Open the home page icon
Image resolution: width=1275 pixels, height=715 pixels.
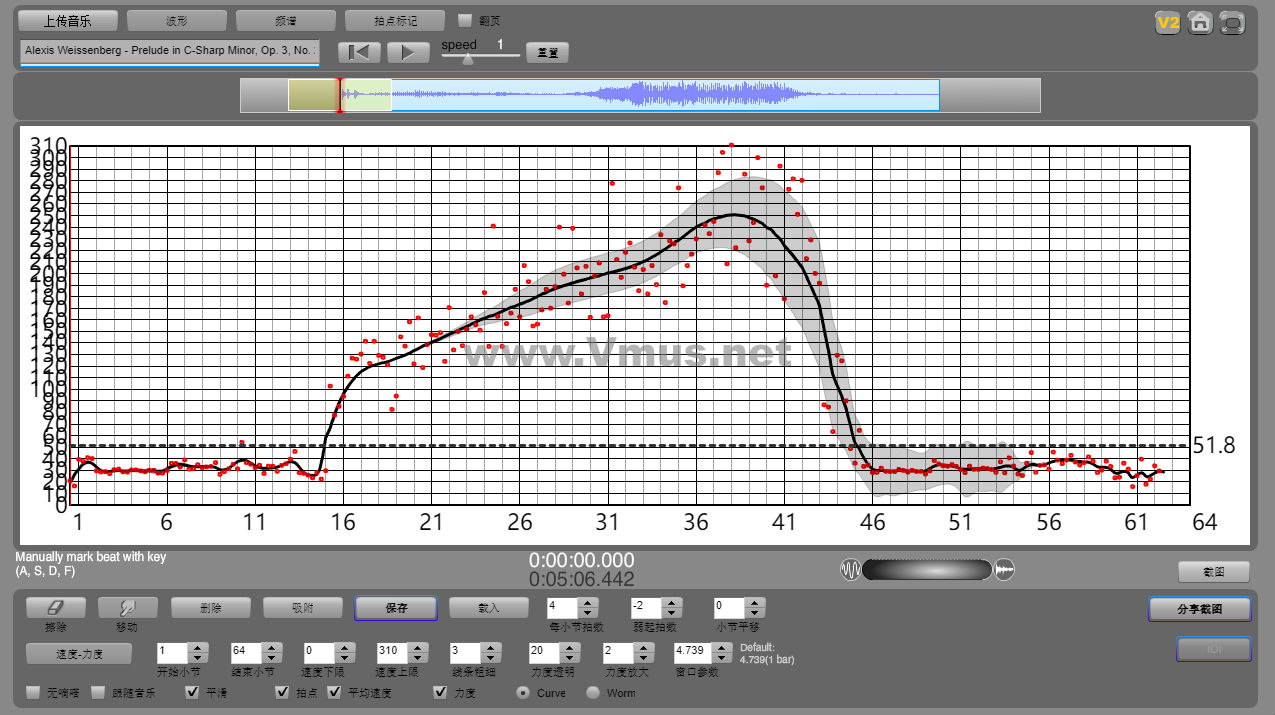coord(1200,22)
